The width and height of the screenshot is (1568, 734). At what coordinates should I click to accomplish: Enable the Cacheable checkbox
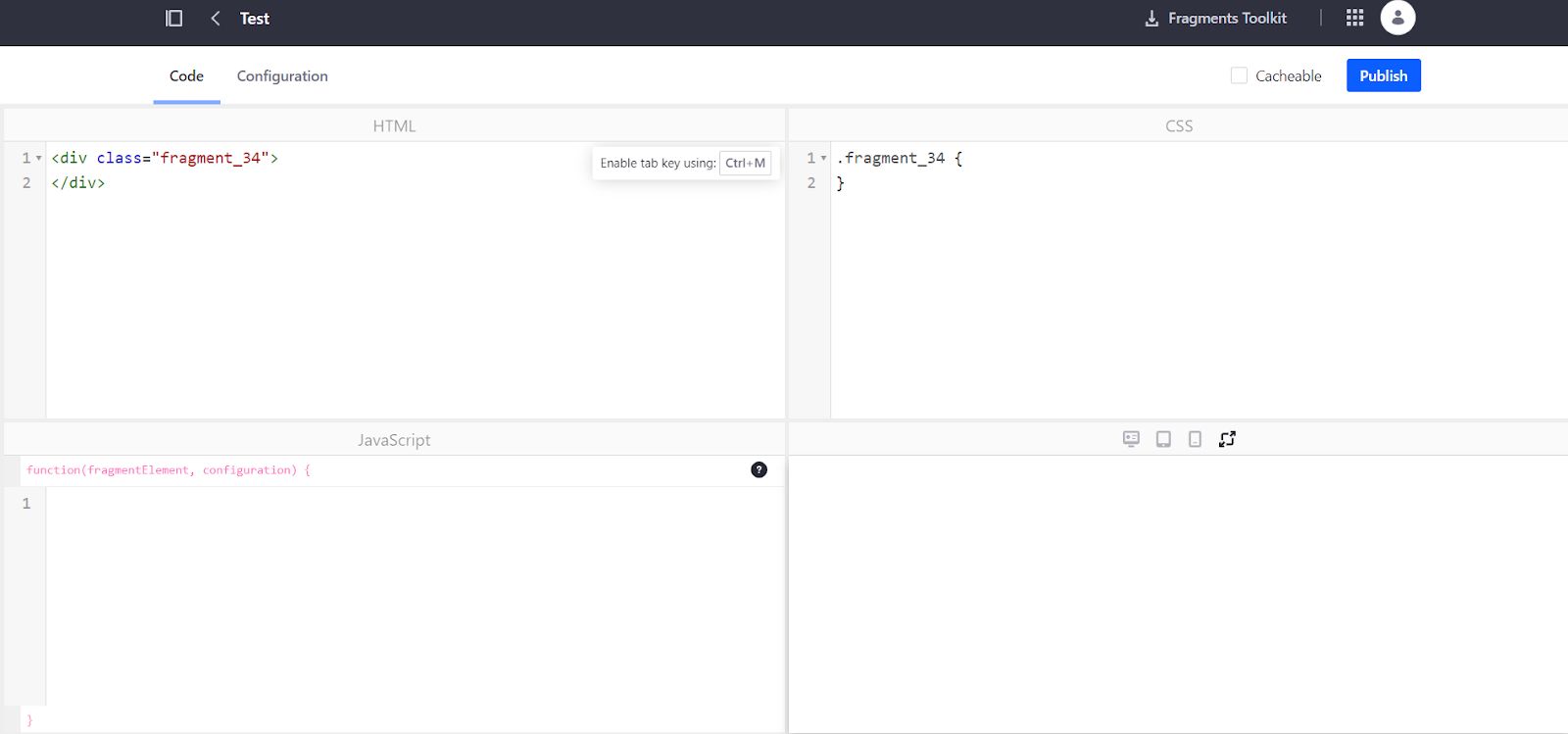click(1239, 75)
